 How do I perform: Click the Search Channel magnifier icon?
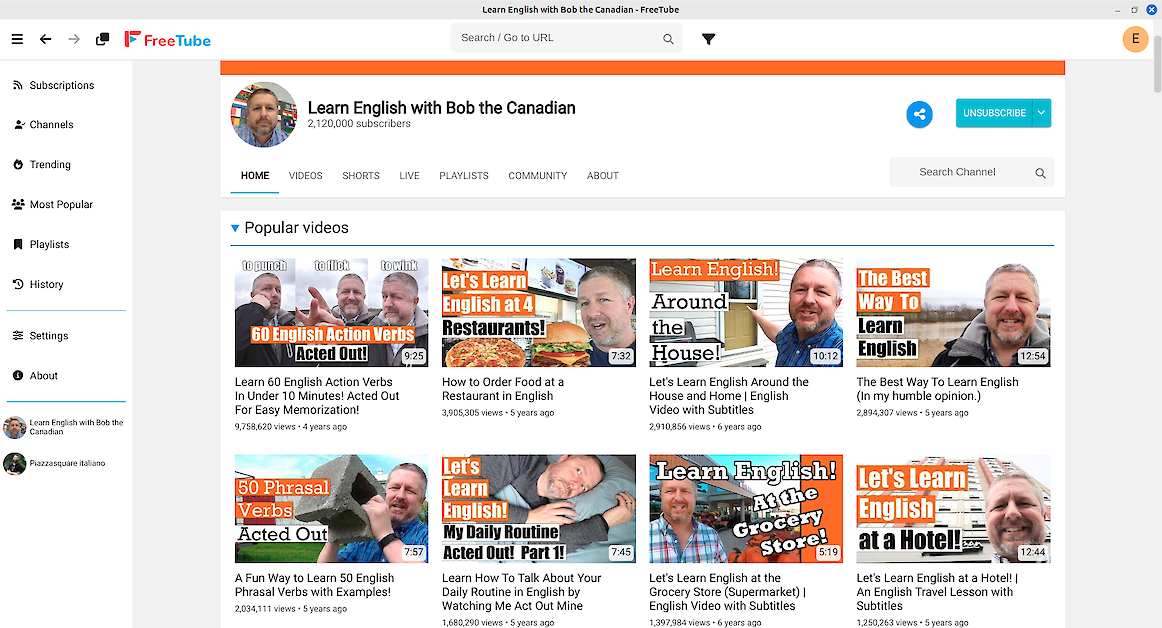coord(1040,173)
